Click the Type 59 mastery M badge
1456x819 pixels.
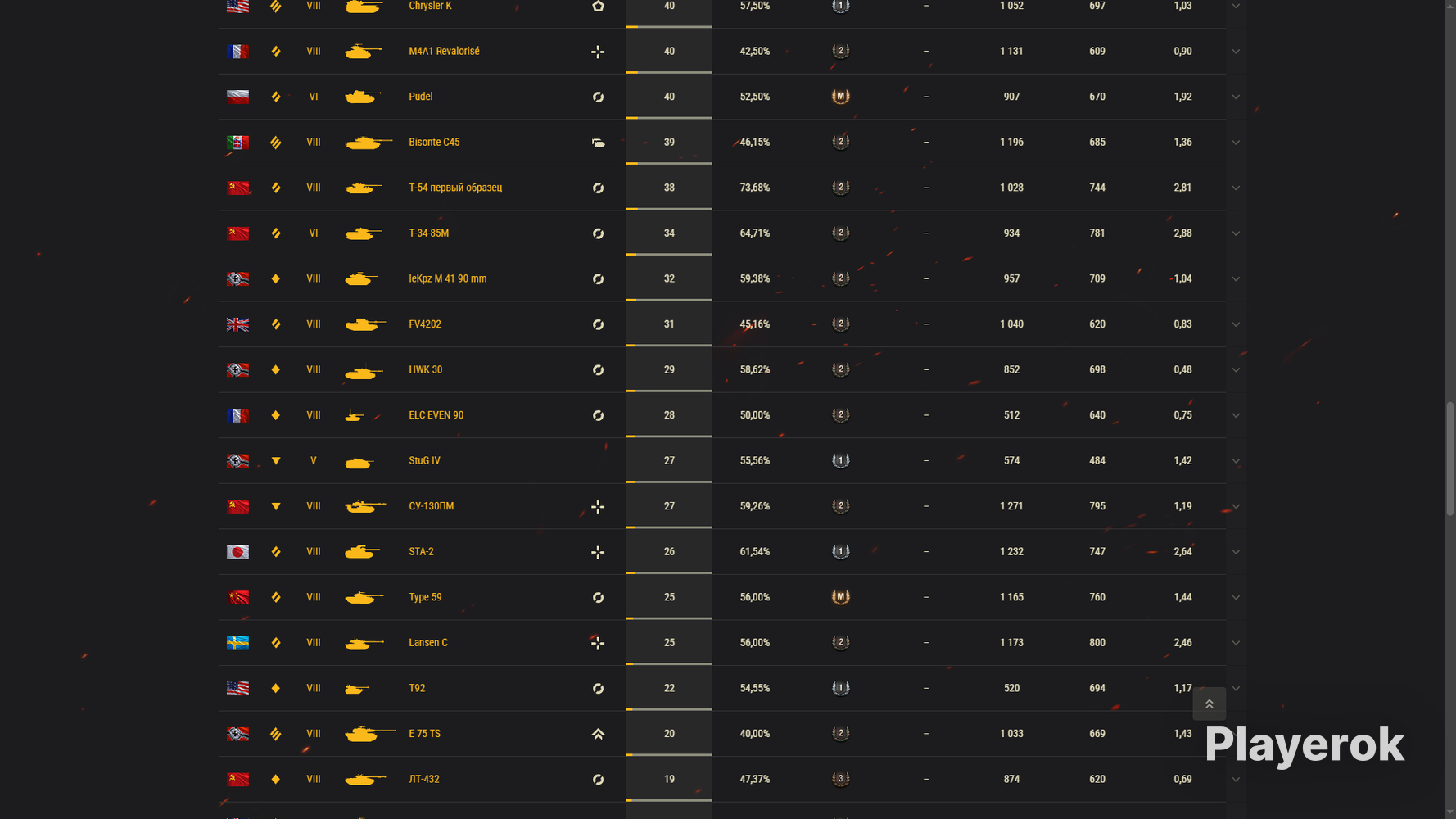(840, 597)
